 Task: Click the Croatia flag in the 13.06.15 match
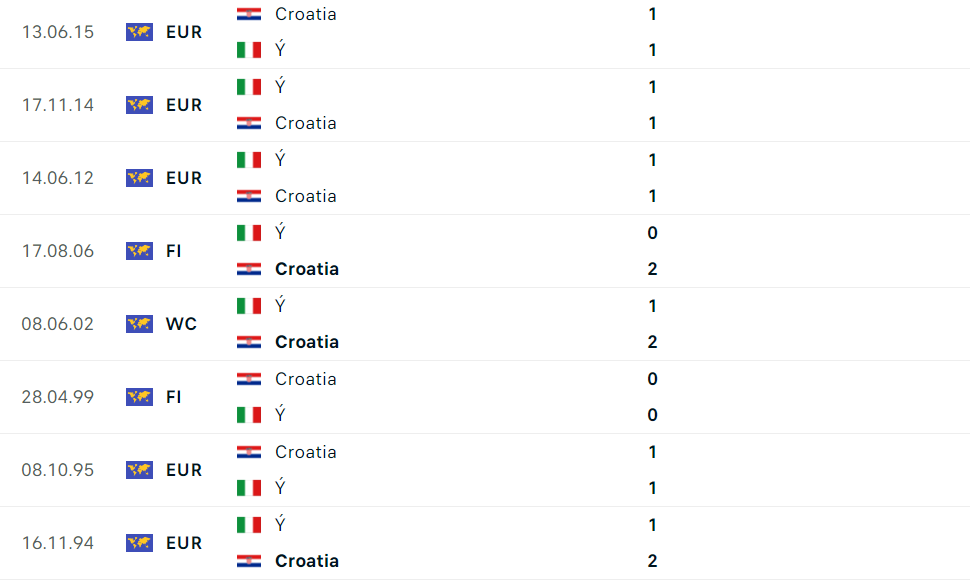click(249, 14)
